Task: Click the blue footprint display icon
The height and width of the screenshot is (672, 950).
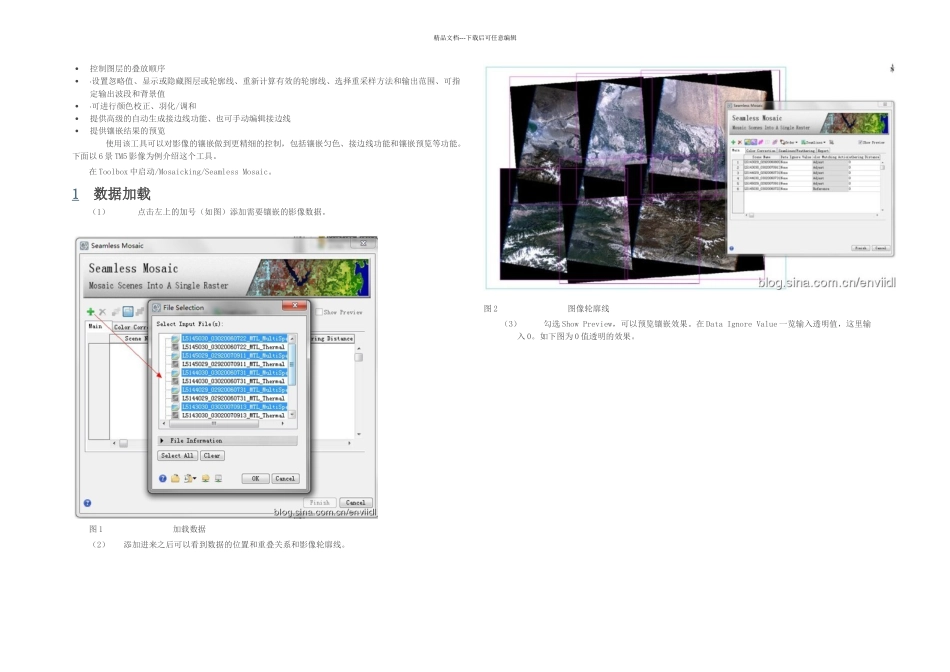Action: tap(128, 311)
